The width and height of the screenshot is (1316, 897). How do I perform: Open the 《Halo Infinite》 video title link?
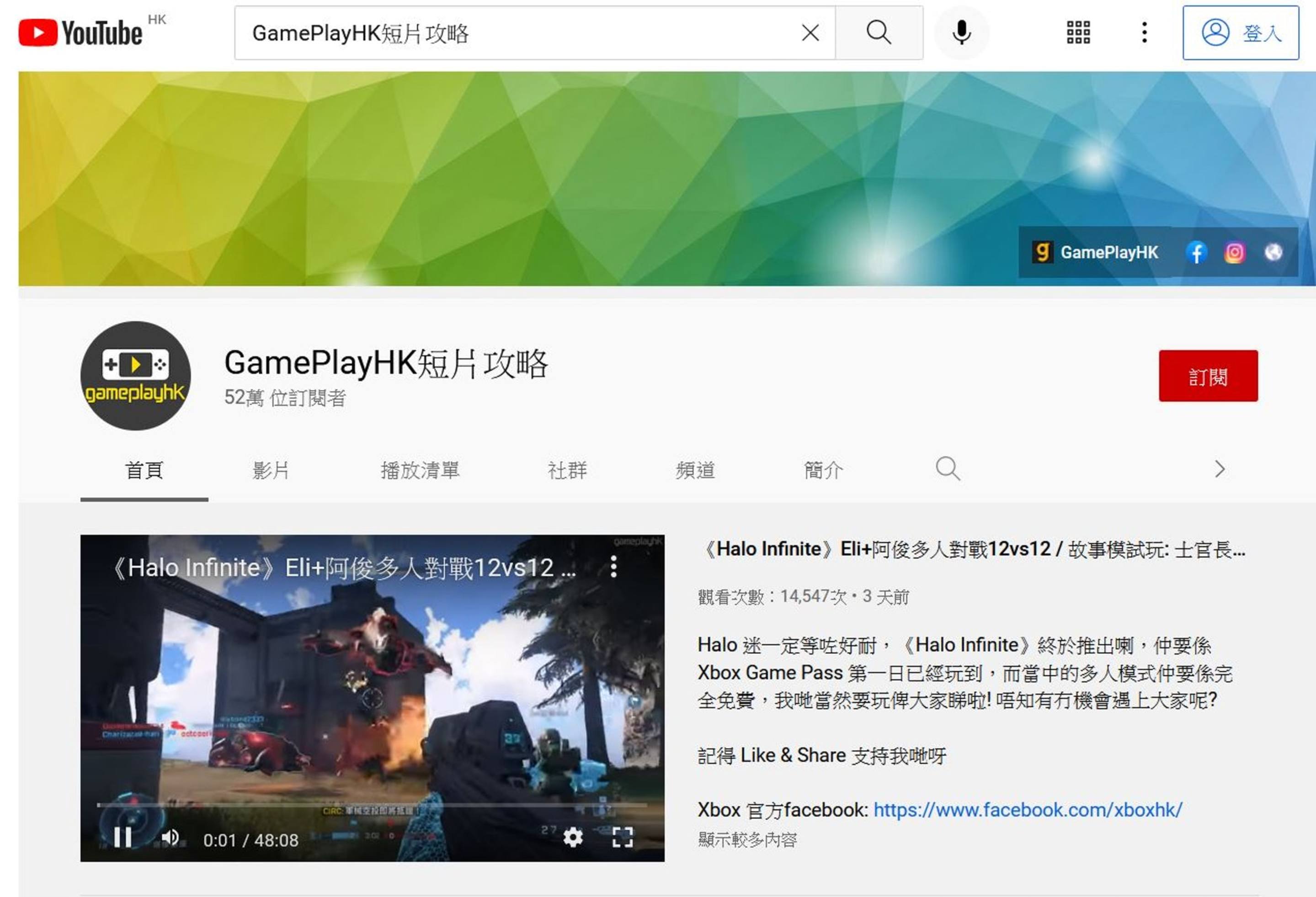tap(972, 549)
